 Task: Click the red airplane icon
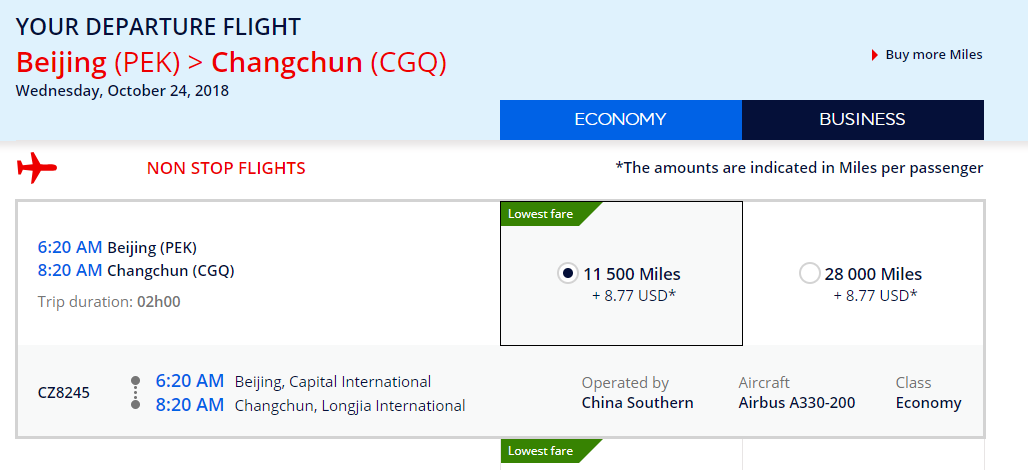[37, 168]
